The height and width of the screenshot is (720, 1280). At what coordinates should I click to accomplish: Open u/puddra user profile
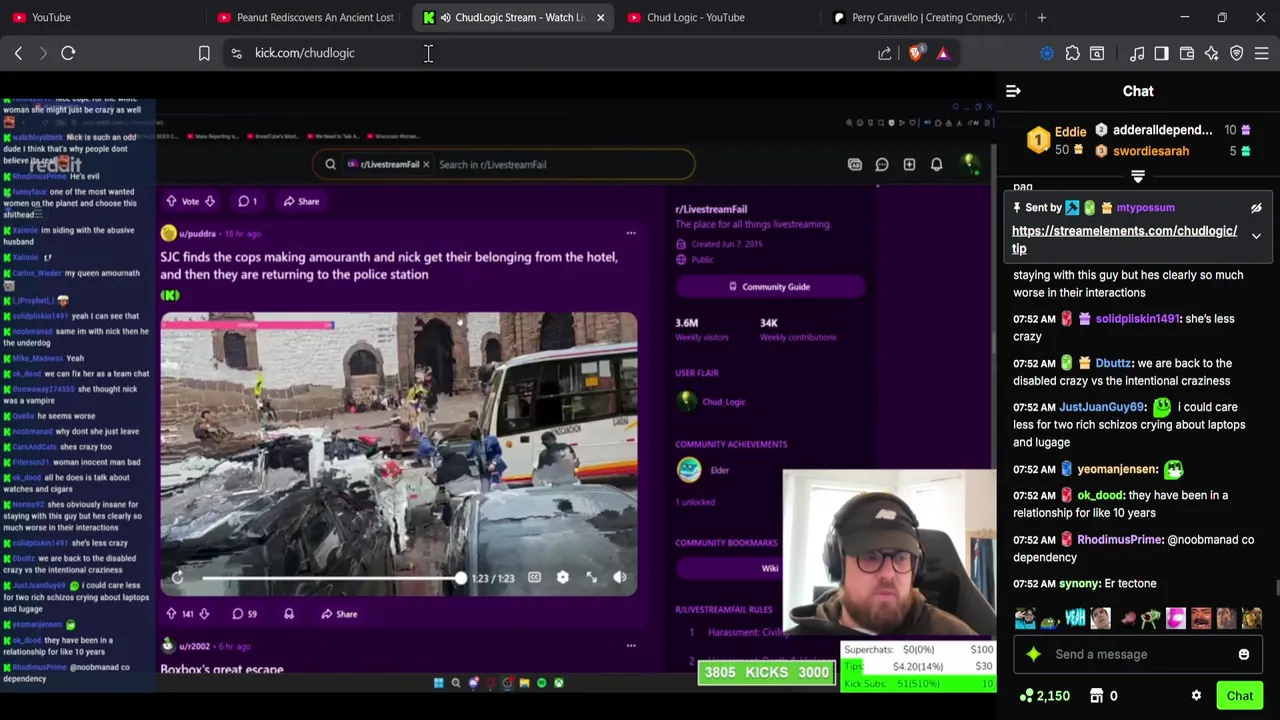click(197, 233)
